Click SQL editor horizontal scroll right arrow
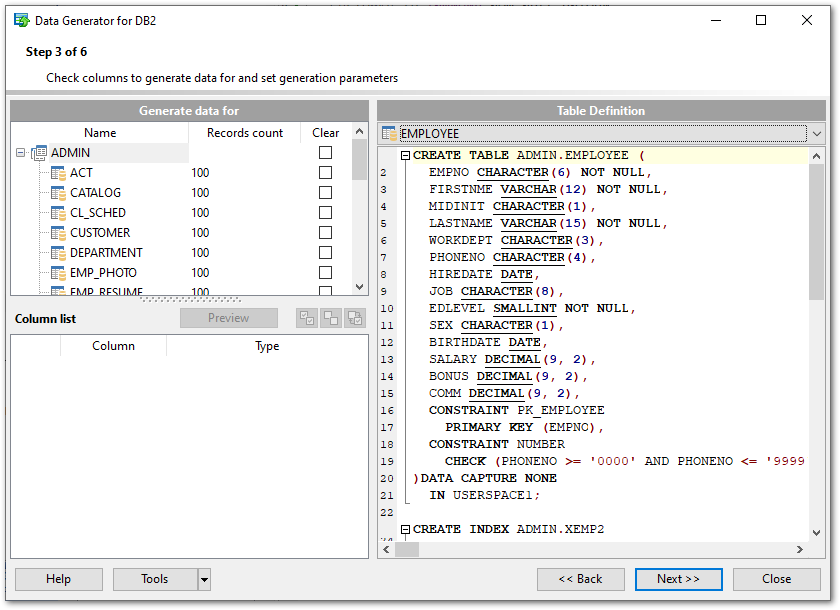Viewport: 840px width, 610px height. tap(800, 549)
